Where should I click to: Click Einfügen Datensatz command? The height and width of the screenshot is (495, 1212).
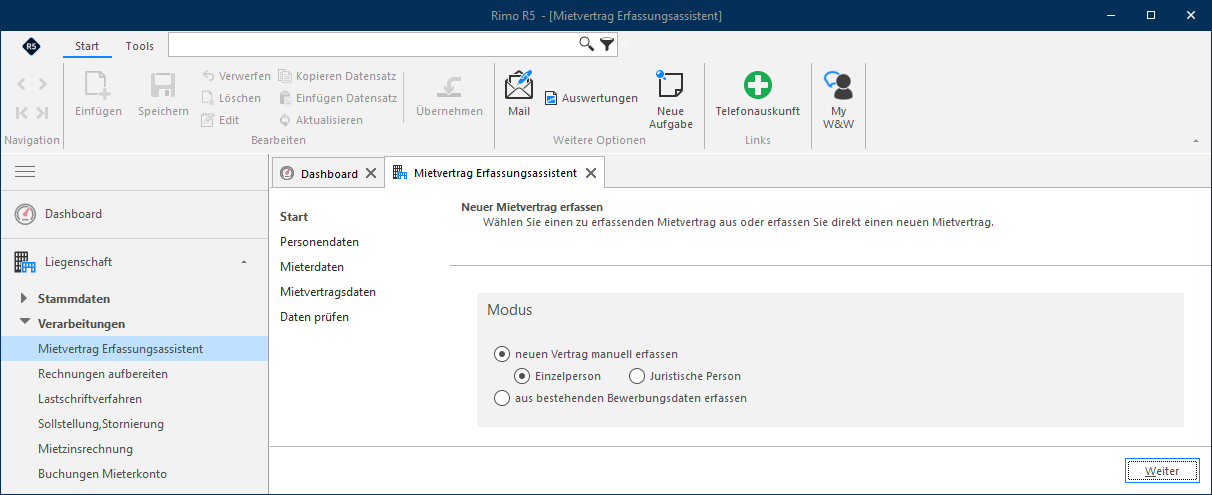(337, 98)
